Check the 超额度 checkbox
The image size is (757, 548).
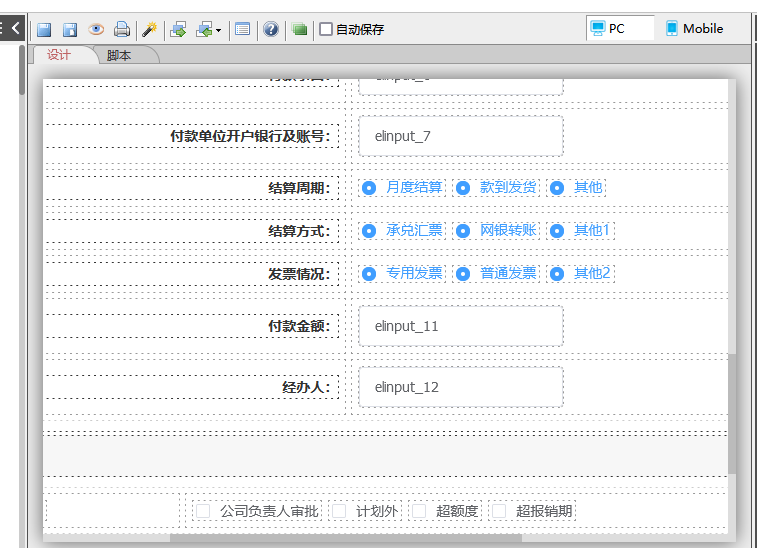pyautogui.click(x=419, y=511)
